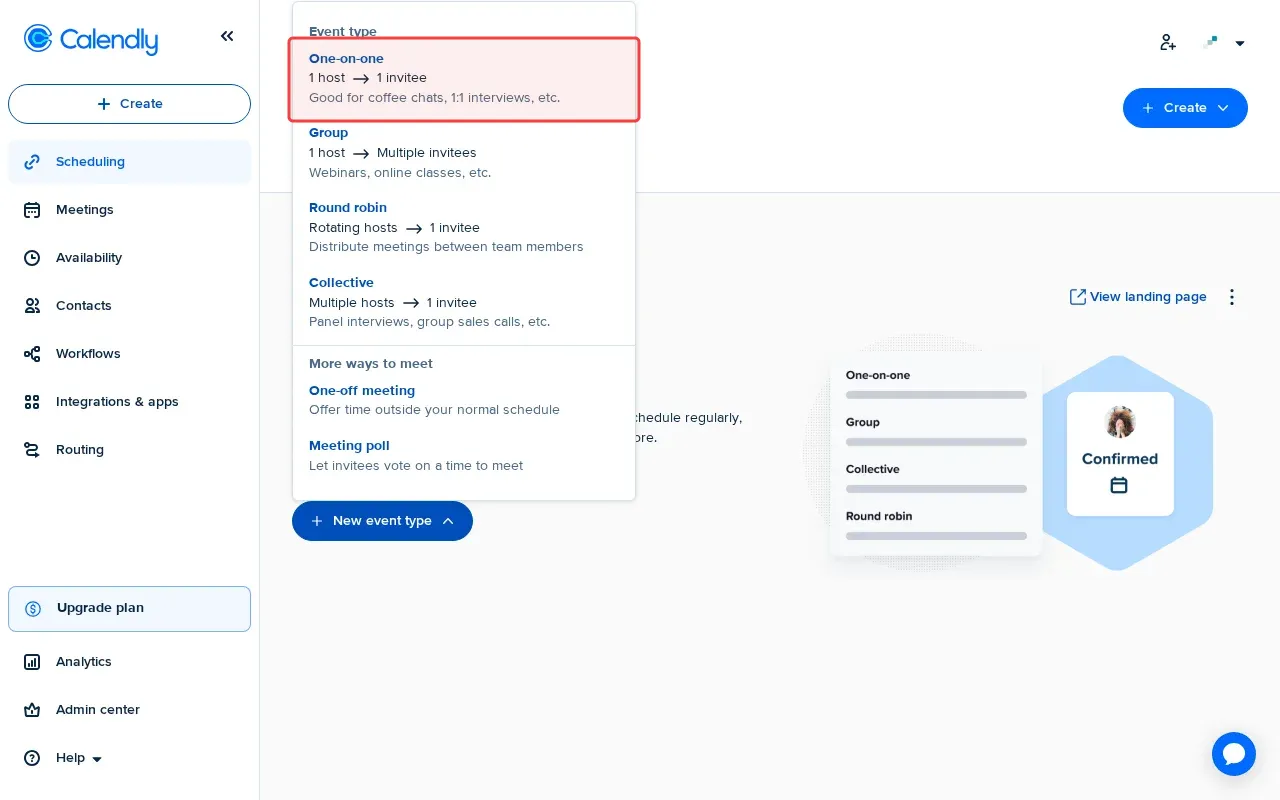Viewport: 1280px width, 800px height.
Task: Open Meetings from the sidebar icon
Action: coord(32,209)
